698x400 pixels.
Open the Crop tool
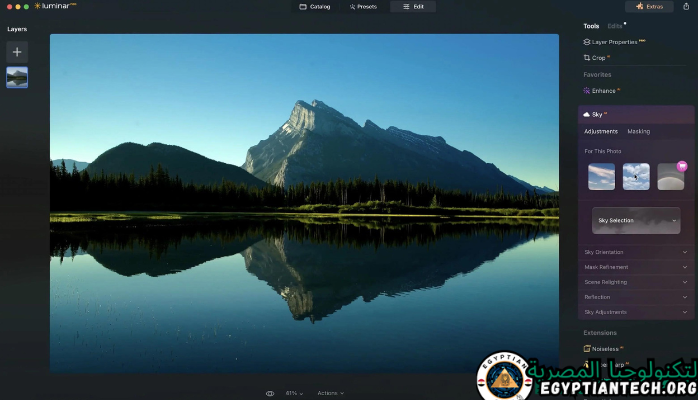click(598, 58)
